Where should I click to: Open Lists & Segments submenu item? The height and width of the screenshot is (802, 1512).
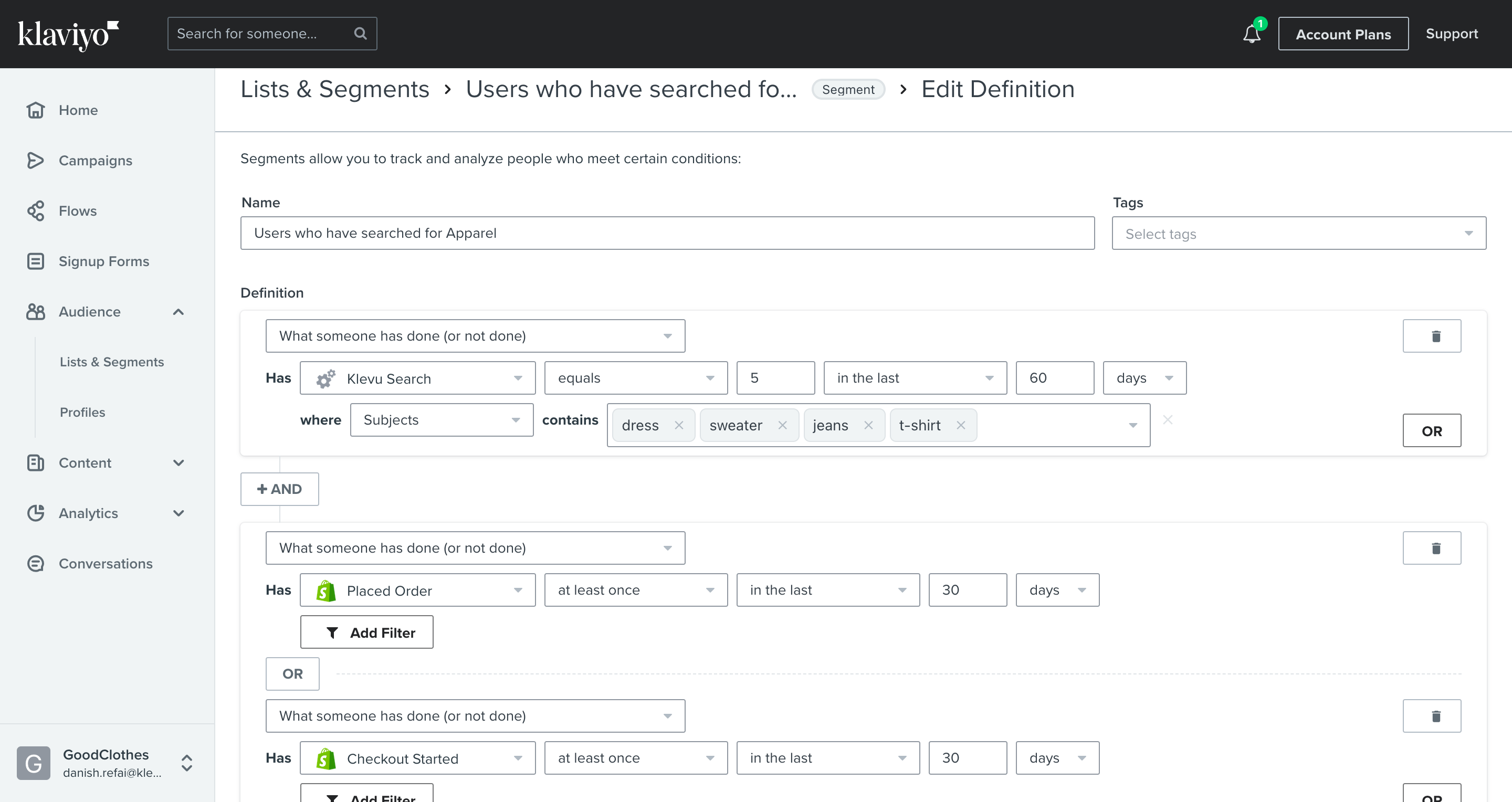point(111,362)
